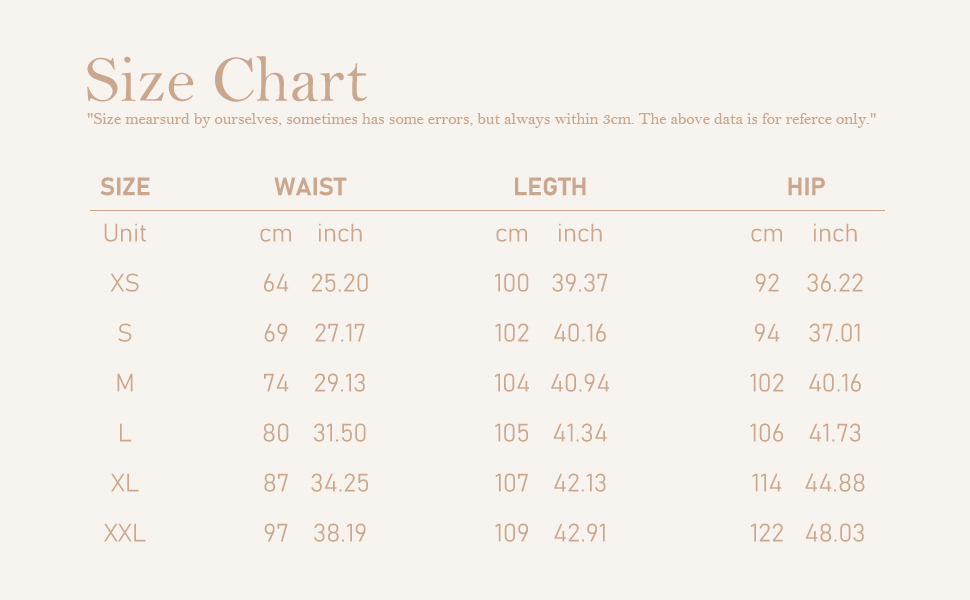970x600 pixels.
Task: Click the S waist value 69 cm
Action: click(x=275, y=333)
